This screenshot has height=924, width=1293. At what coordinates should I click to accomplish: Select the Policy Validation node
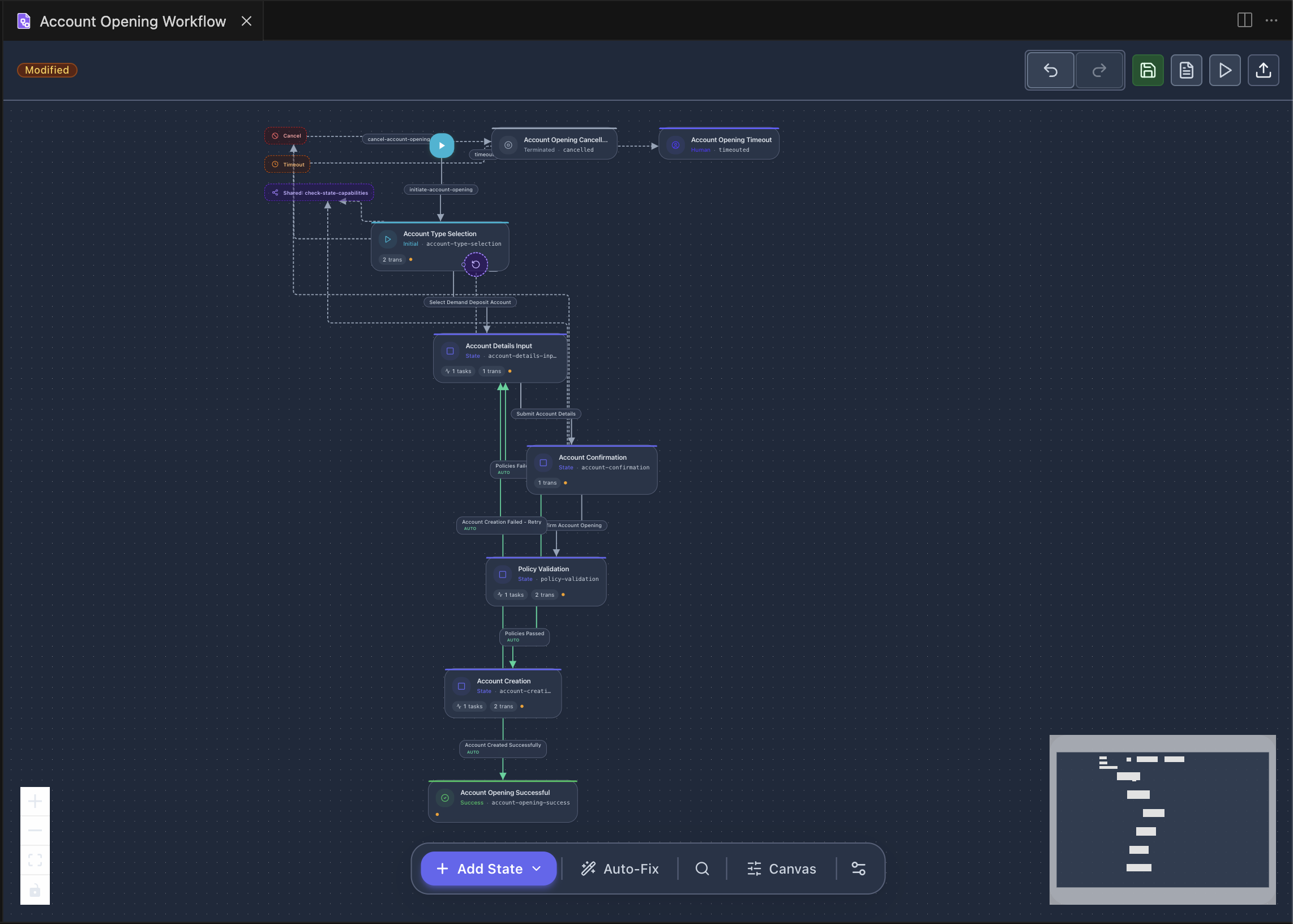pos(546,581)
